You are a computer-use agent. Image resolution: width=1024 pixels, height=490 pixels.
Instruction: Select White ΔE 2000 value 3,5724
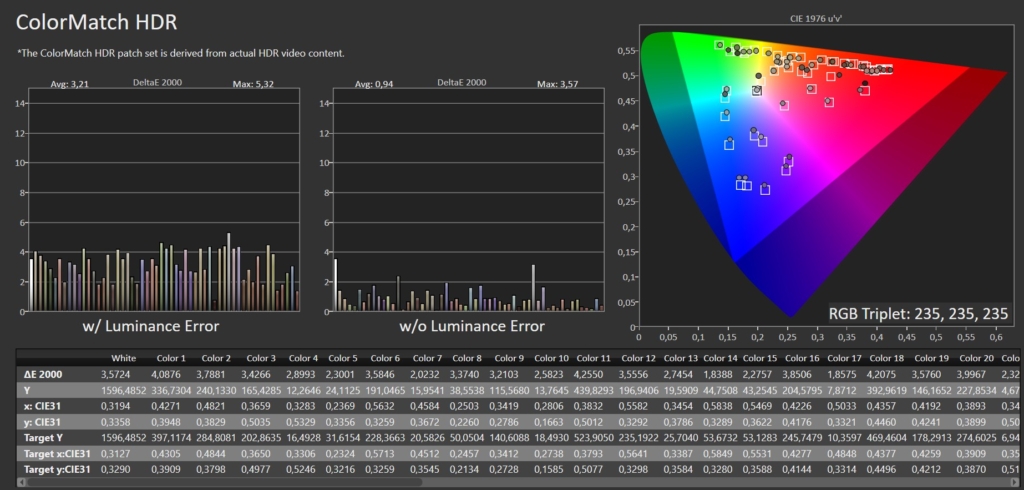(116, 374)
